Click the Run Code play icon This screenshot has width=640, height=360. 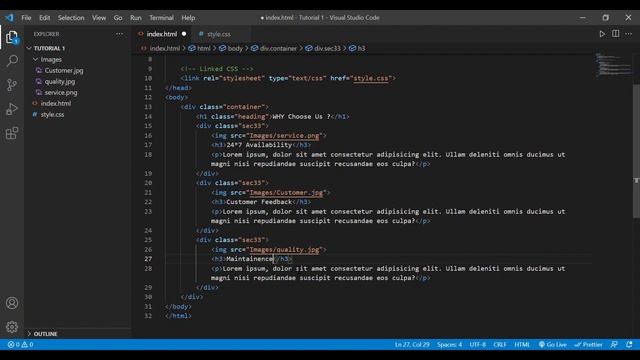tap(602, 34)
